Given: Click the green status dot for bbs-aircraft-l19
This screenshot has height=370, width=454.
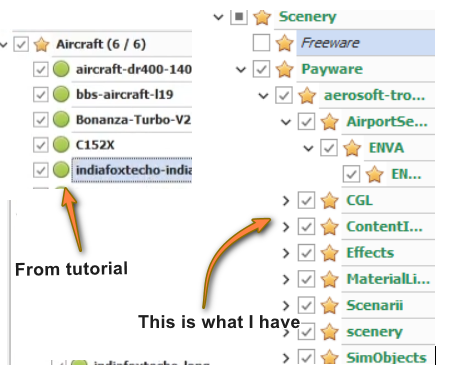Looking at the screenshot, I should [61, 94].
